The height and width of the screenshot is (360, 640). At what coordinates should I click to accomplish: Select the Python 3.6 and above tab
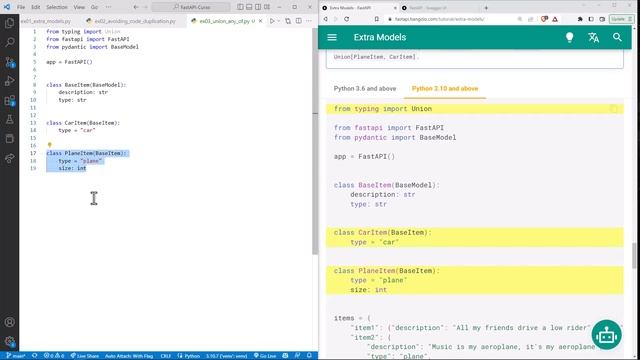365,89
